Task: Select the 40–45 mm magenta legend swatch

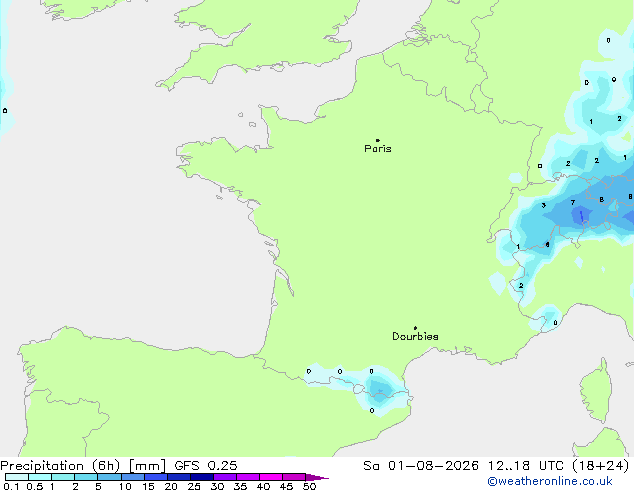Action: [x=271, y=477]
